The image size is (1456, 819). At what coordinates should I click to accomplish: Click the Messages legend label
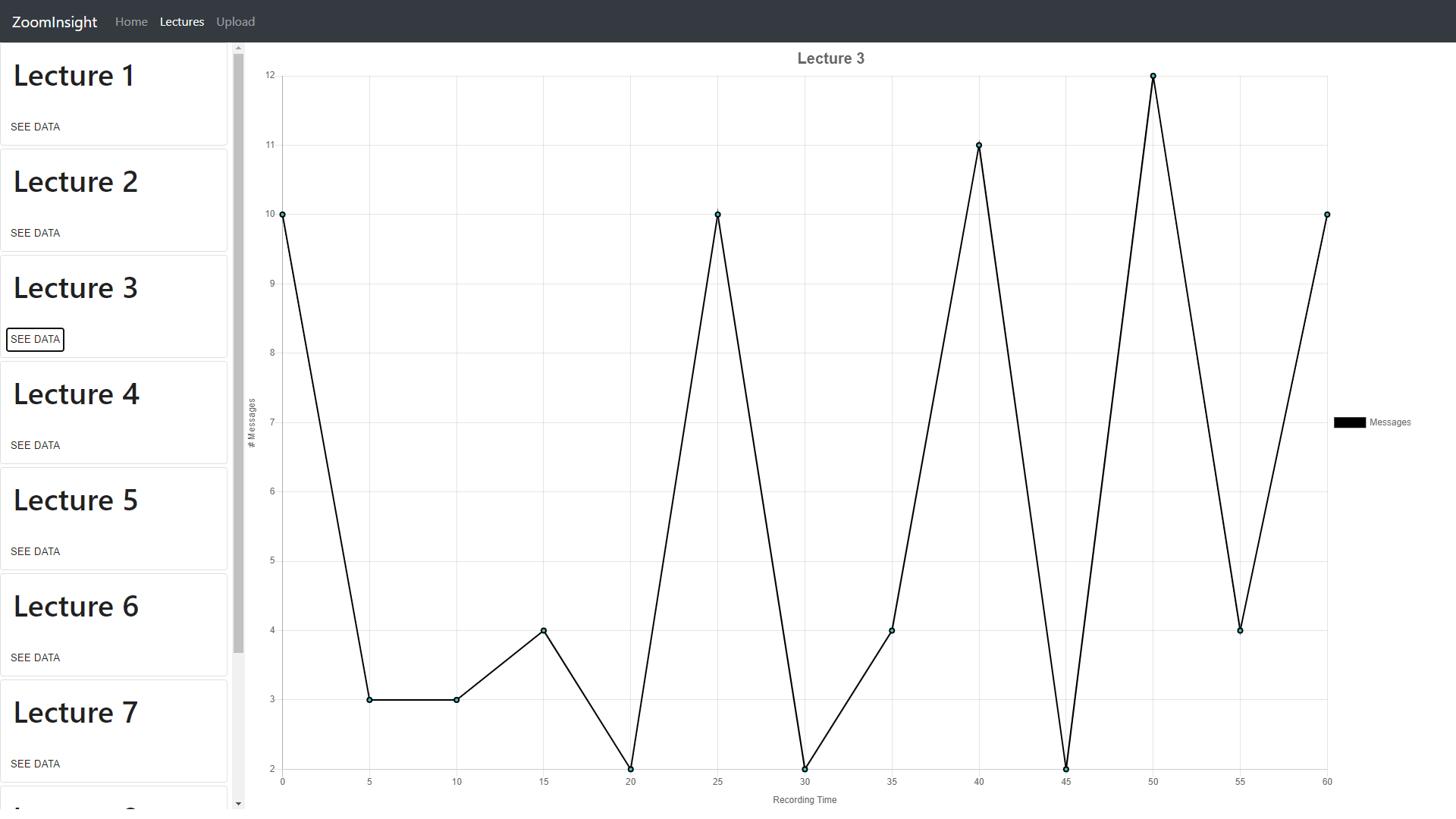click(x=1390, y=422)
